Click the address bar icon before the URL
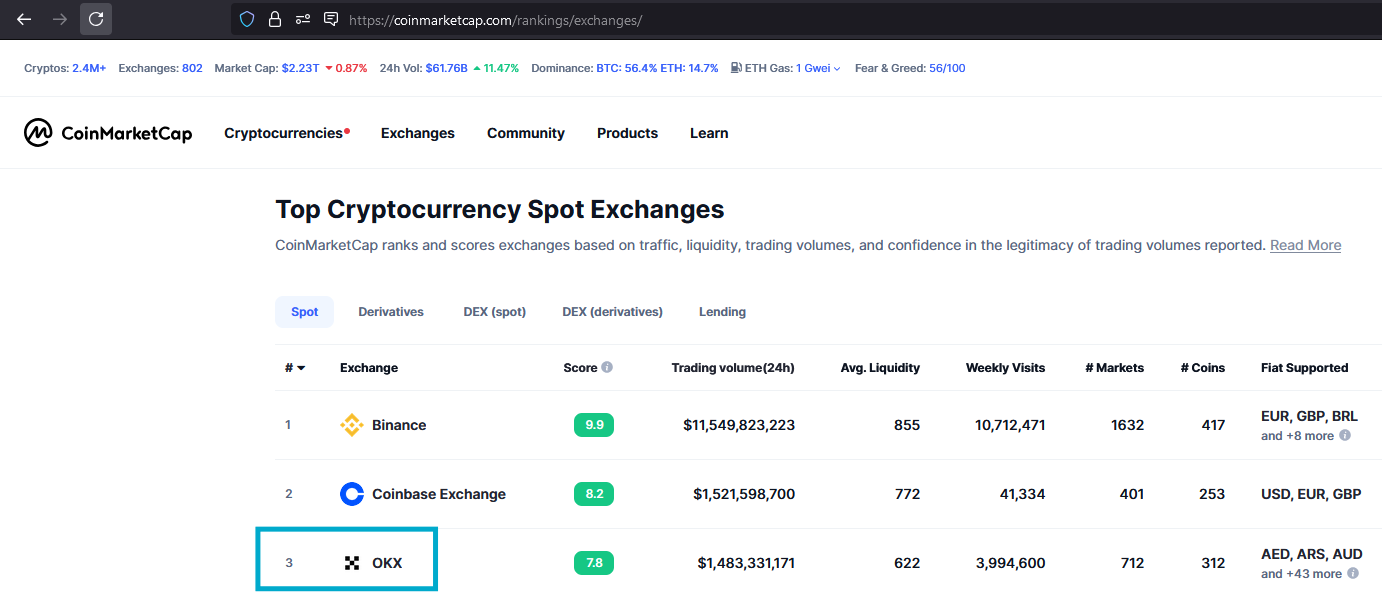The image size is (1382, 596). coord(331,19)
